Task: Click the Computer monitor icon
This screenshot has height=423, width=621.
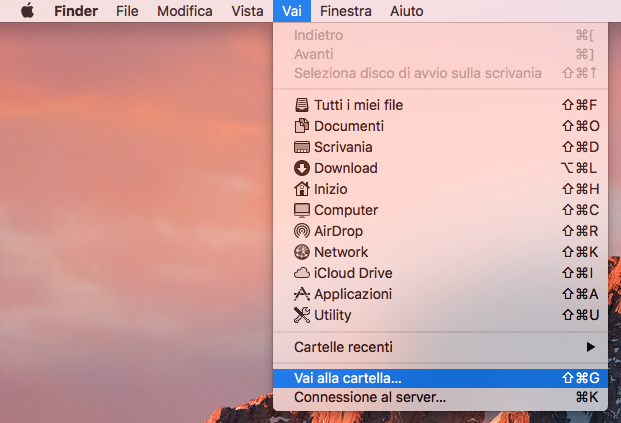Action: coord(302,210)
